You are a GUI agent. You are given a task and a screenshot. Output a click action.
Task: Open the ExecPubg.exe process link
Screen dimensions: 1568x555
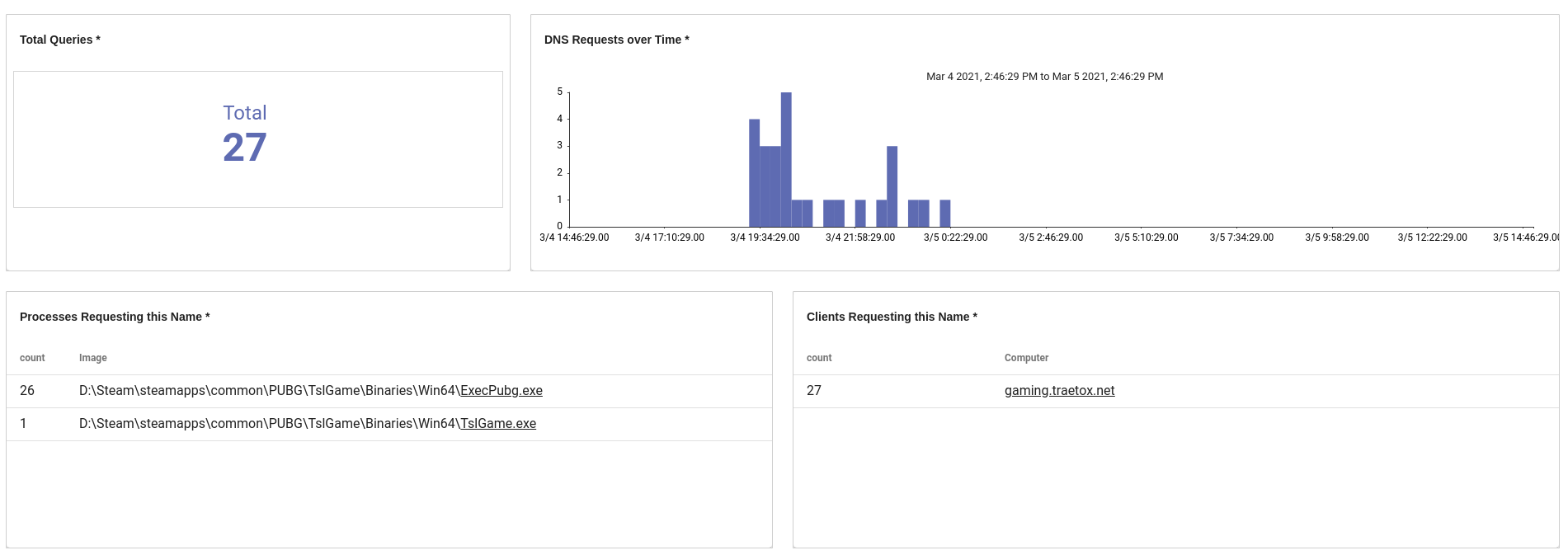(x=501, y=391)
